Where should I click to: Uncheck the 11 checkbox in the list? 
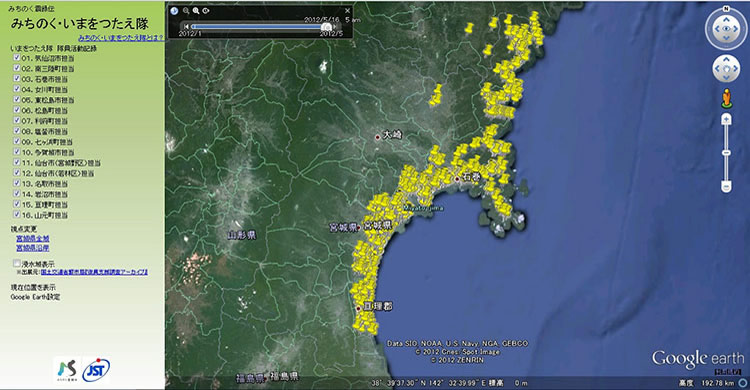coord(17,162)
